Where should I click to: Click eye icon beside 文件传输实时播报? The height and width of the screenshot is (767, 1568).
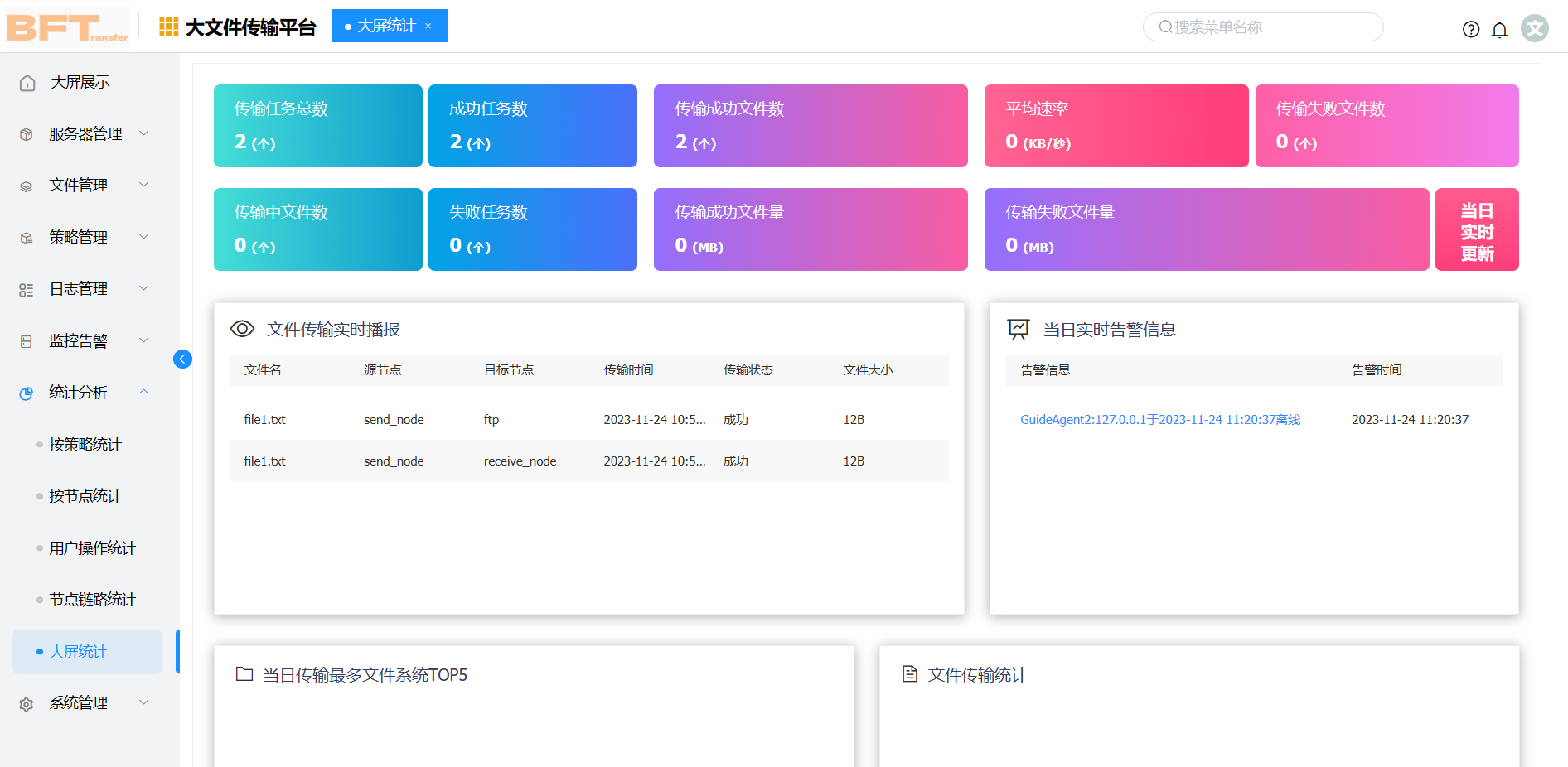(242, 329)
